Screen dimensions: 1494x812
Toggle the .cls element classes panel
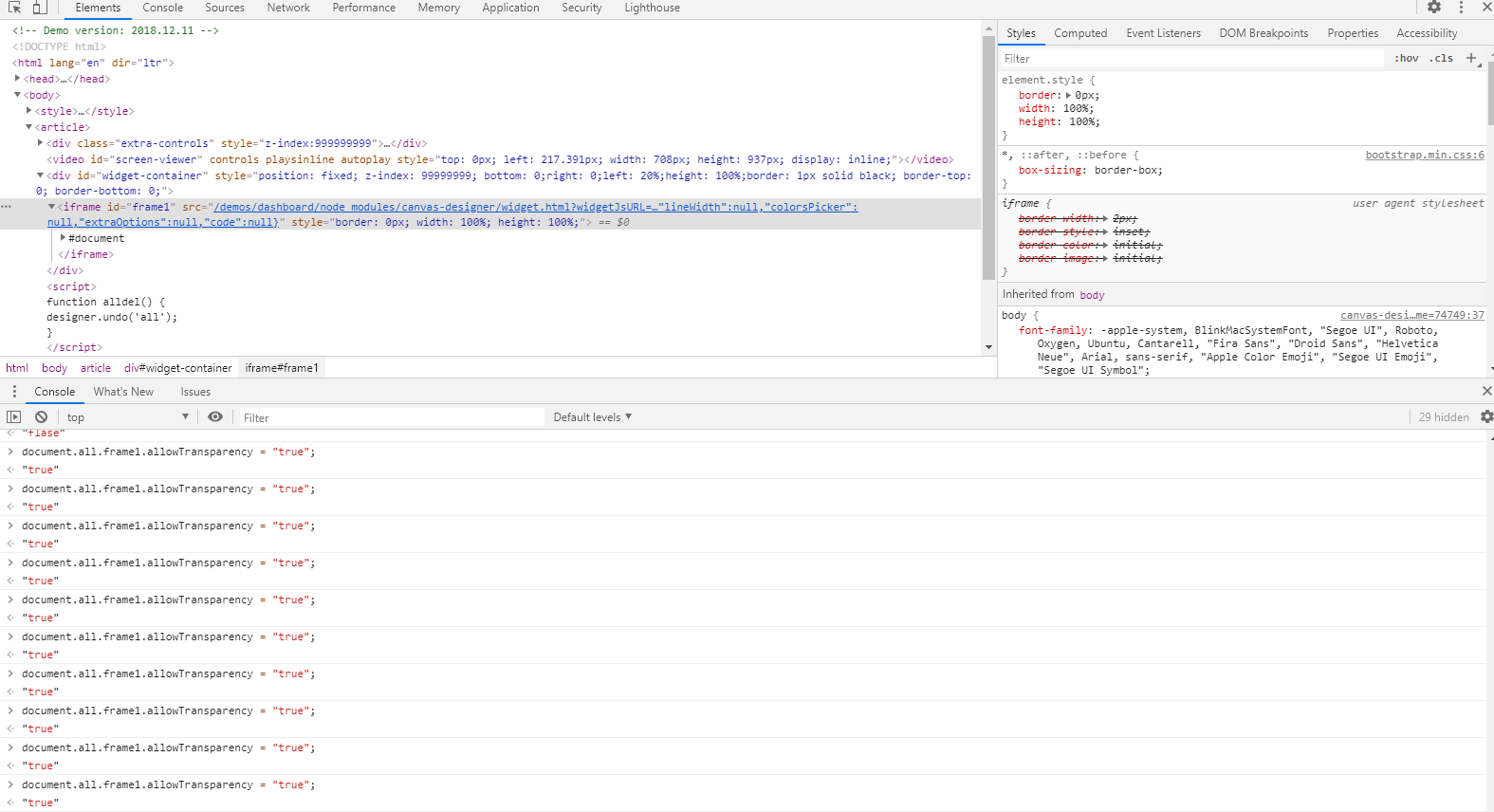click(x=1442, y=58)
